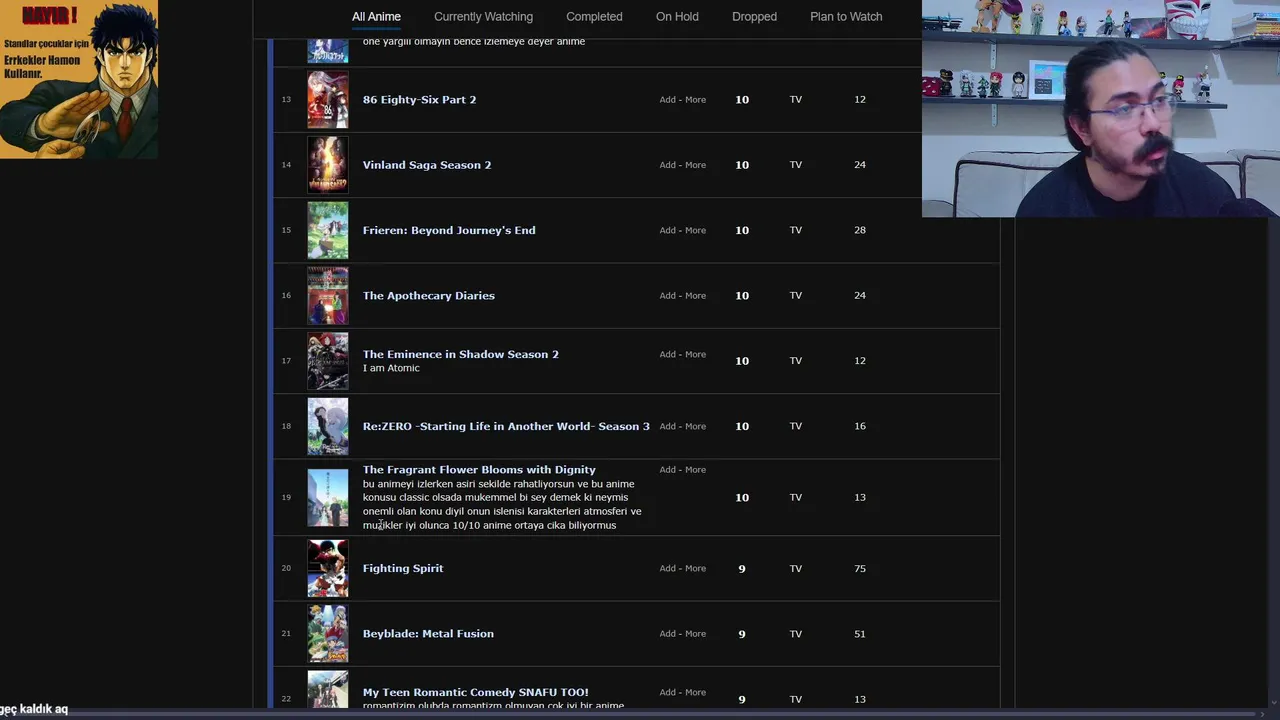Click Re:ZERO Season 3 cover thumbnail

point(328,426)
